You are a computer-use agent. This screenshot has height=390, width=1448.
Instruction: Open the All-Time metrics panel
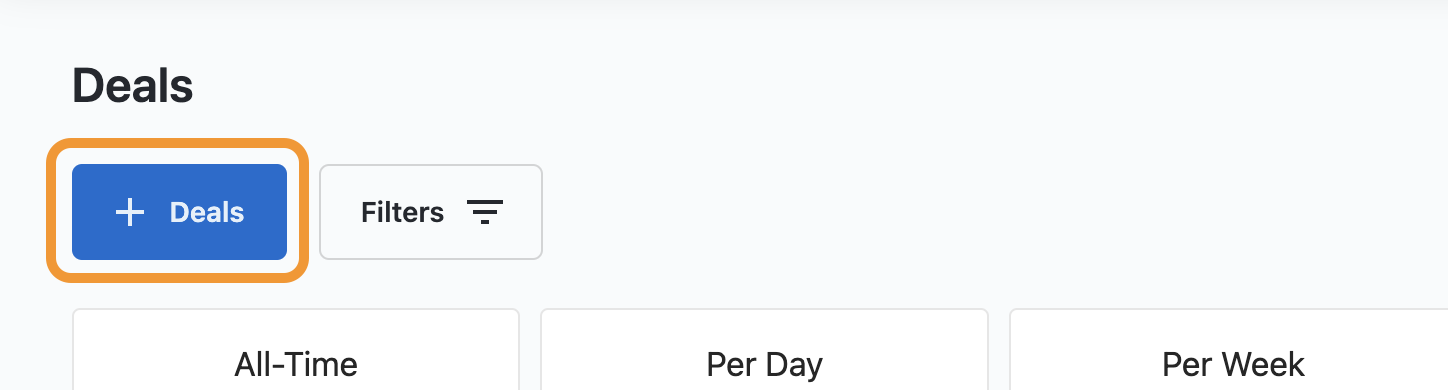tap(296, 350)
